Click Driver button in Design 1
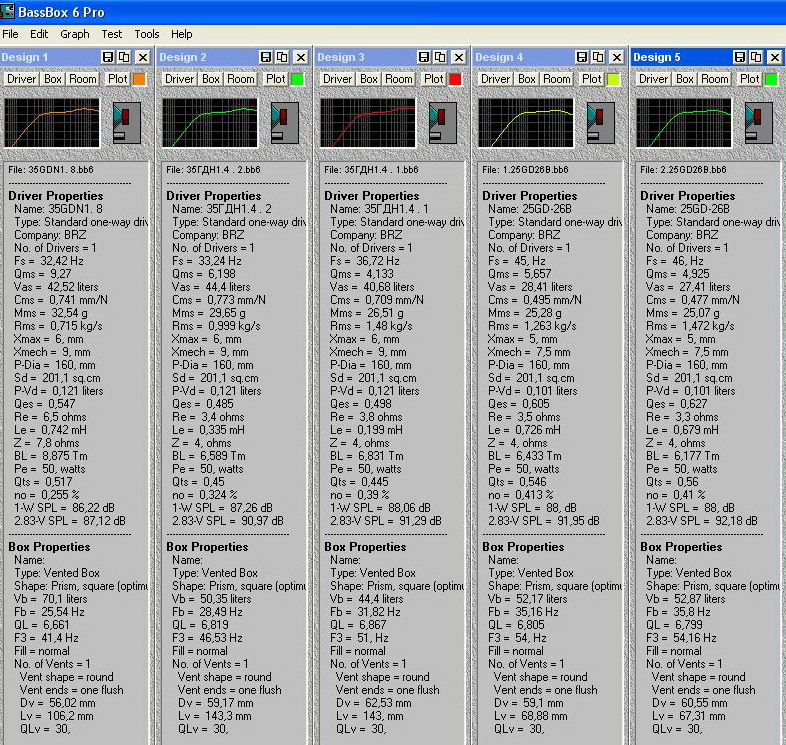This screenshot has width=786, height=745. click(x=22, y=79)
